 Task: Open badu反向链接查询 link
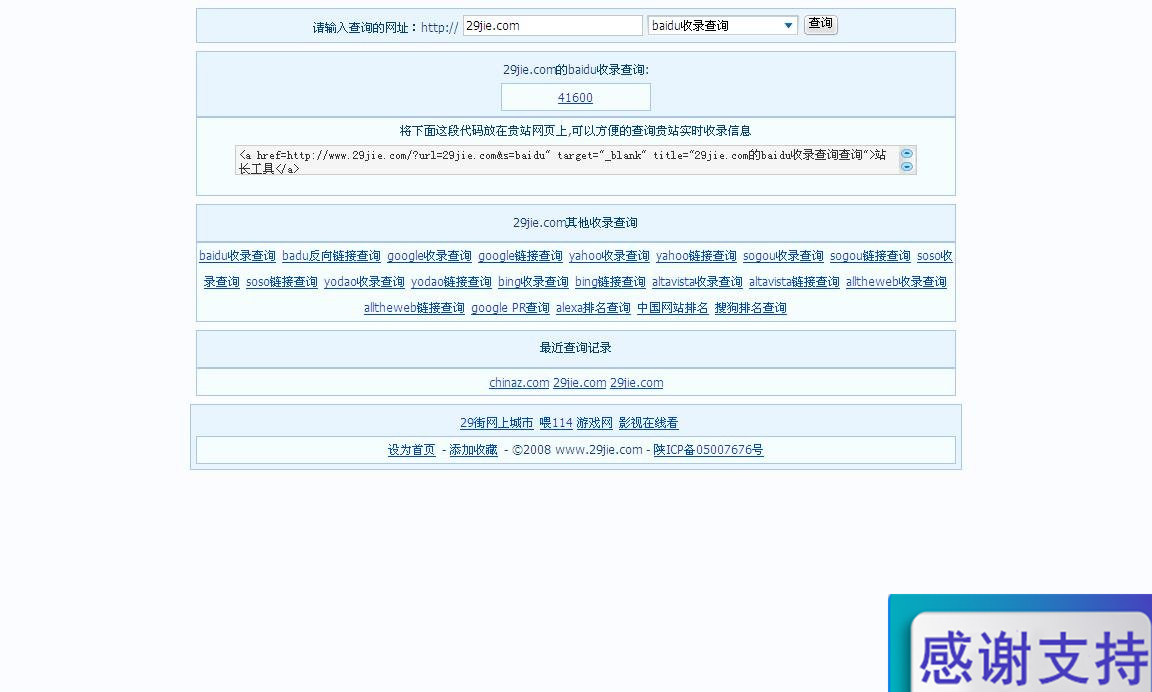point(331,256)
